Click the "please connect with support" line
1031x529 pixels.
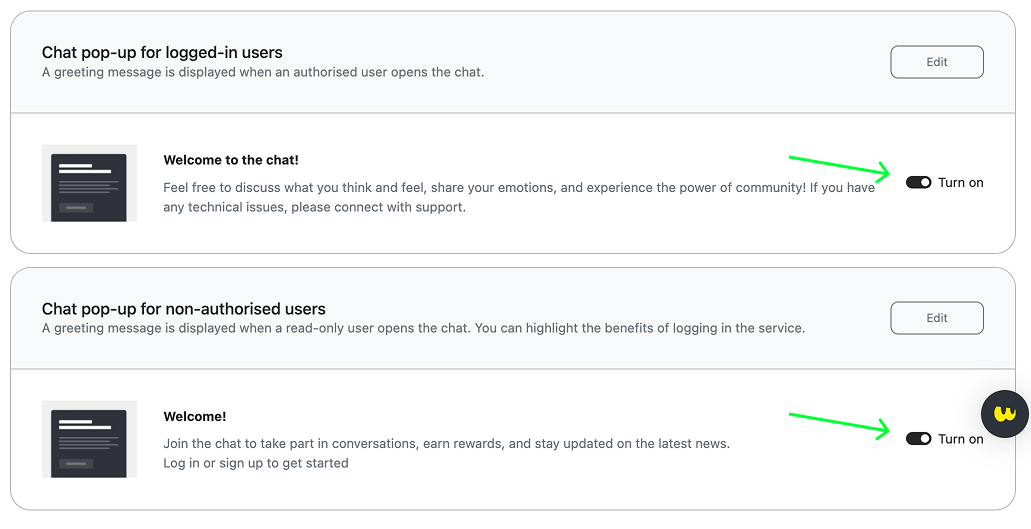click(314, 208)
